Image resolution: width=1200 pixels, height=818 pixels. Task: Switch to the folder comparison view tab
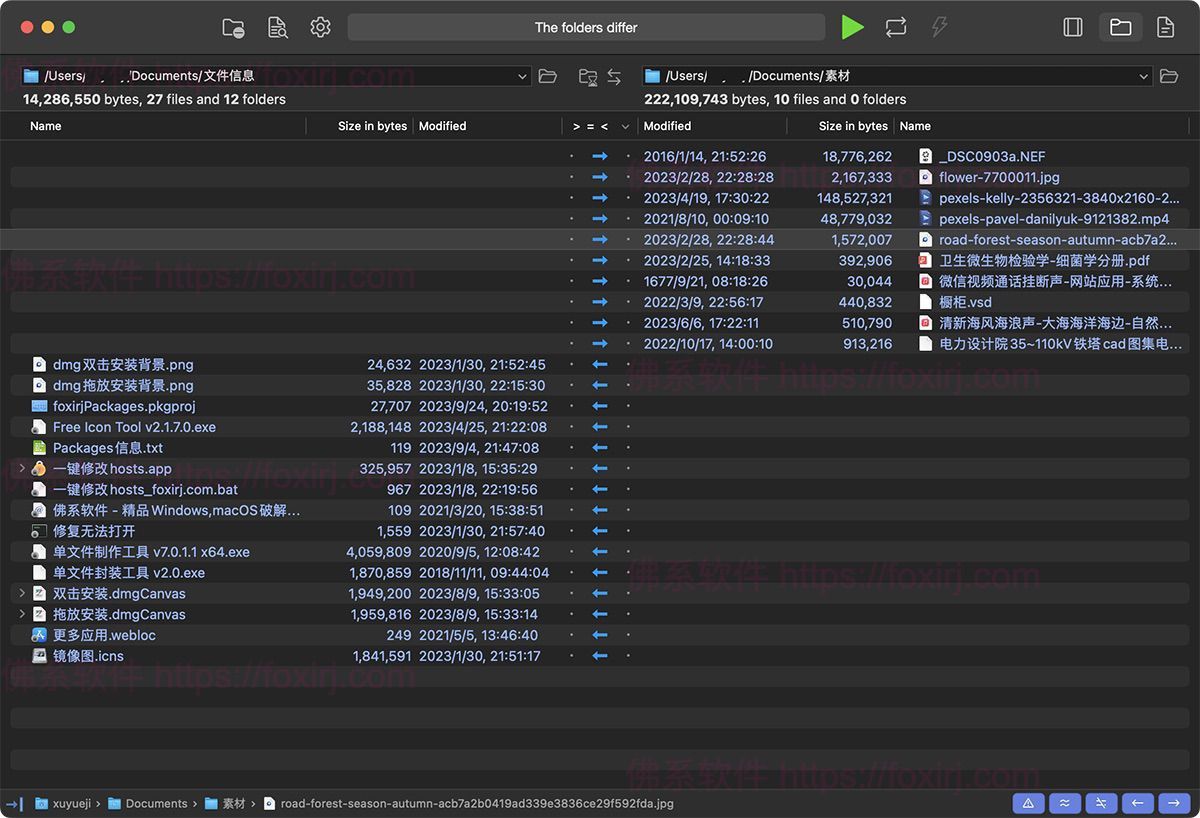click(1120, 28)
